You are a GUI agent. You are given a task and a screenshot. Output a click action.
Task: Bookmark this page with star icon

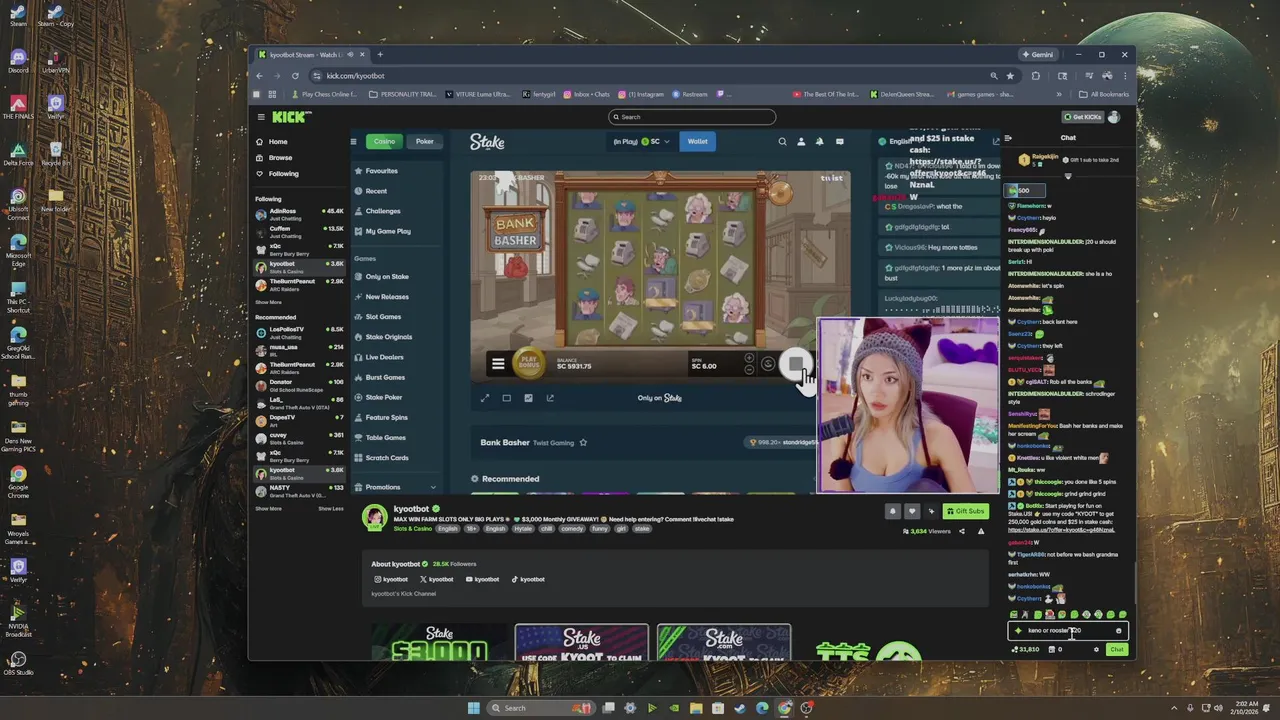(1010, 76)
